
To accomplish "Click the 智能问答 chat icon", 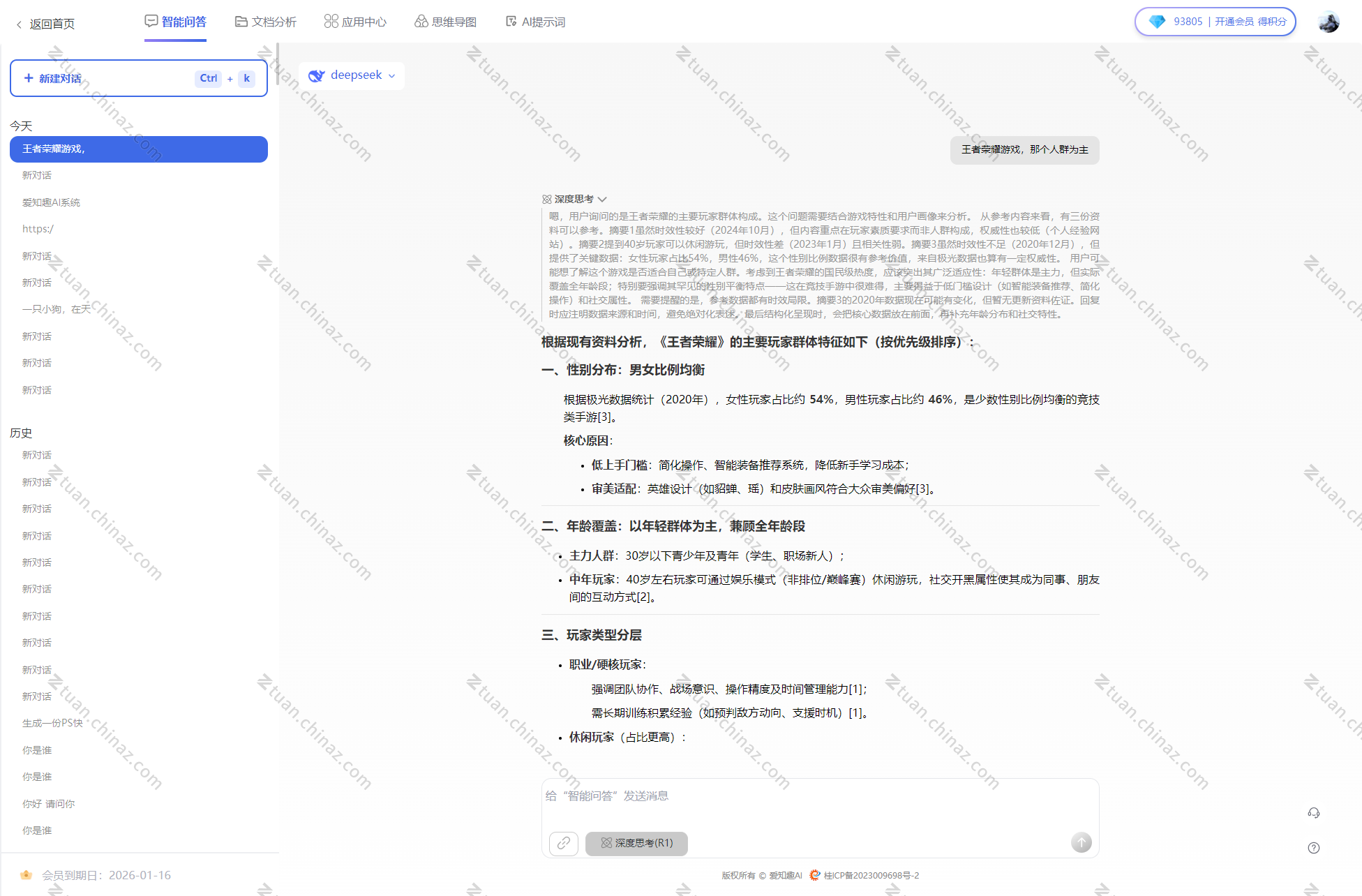I will tap(151, 21).
